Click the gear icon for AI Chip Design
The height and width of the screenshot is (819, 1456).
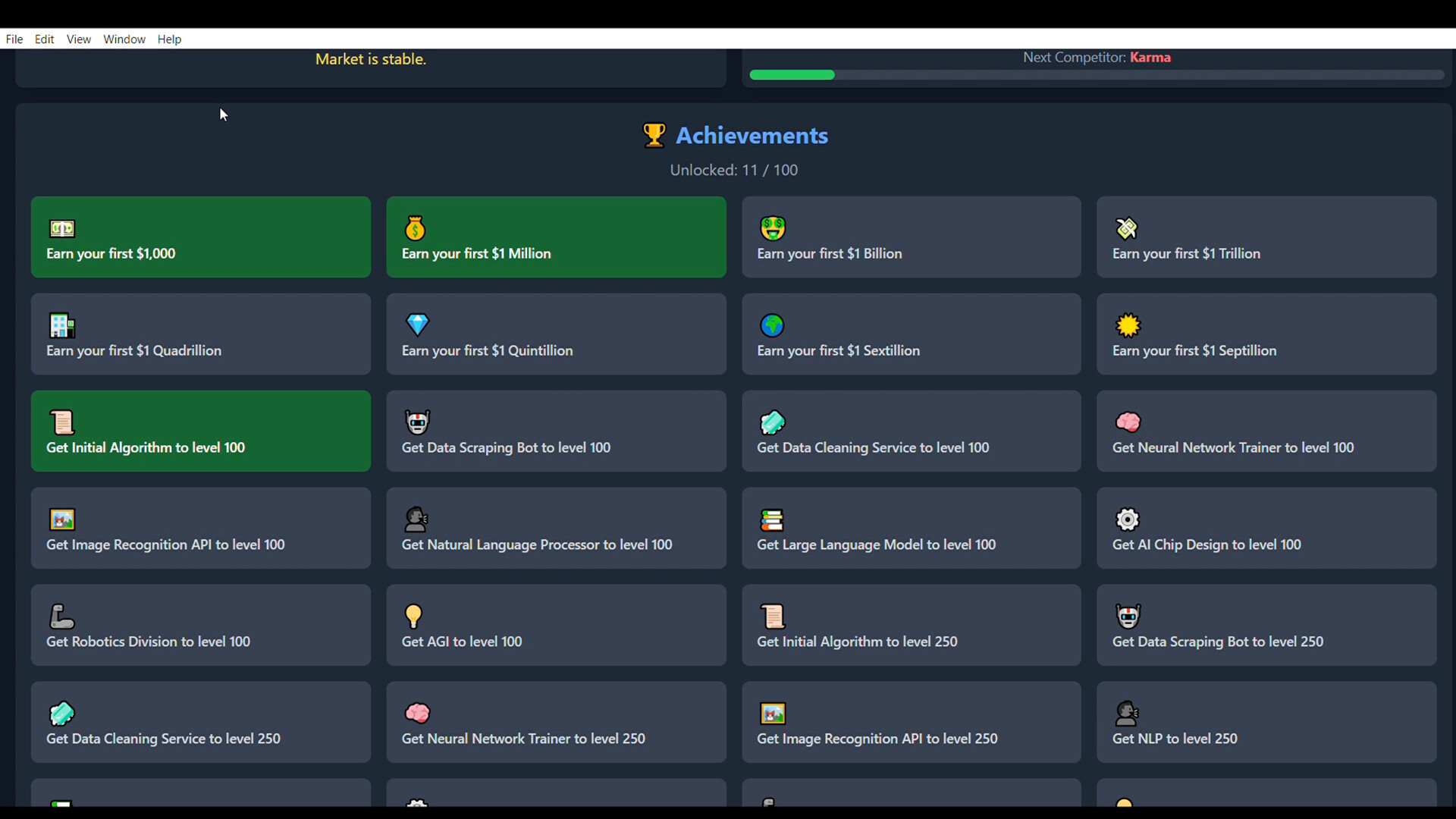pos(1127,519)
